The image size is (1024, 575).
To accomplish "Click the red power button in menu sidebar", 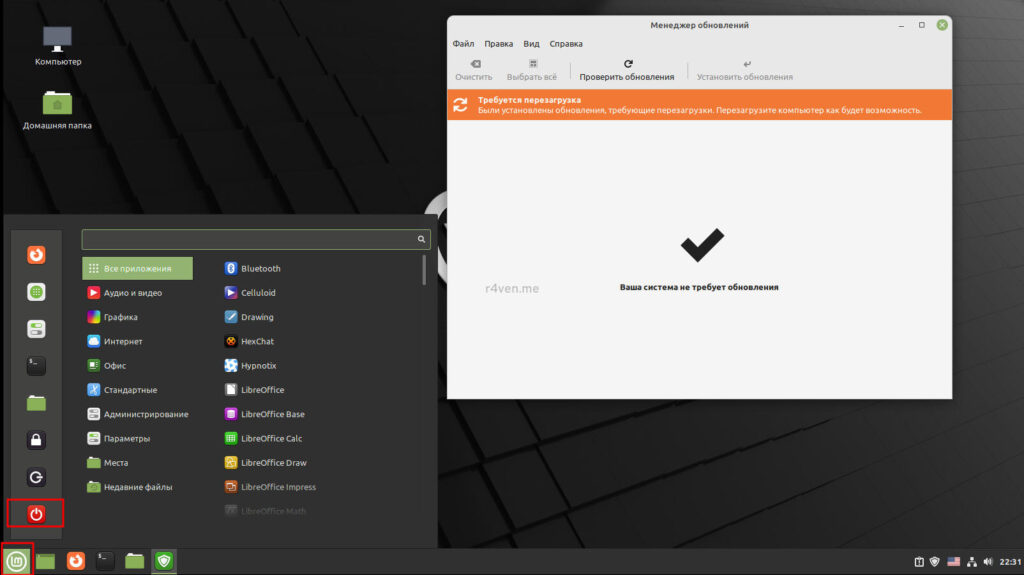I will coord(36,514).
